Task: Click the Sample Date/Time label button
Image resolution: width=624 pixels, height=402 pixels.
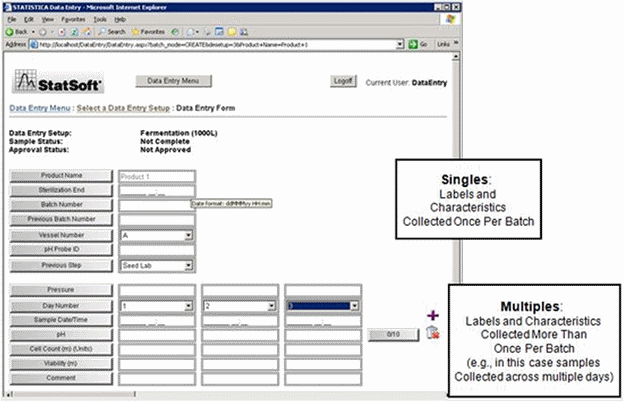Action: coord(61,320)
